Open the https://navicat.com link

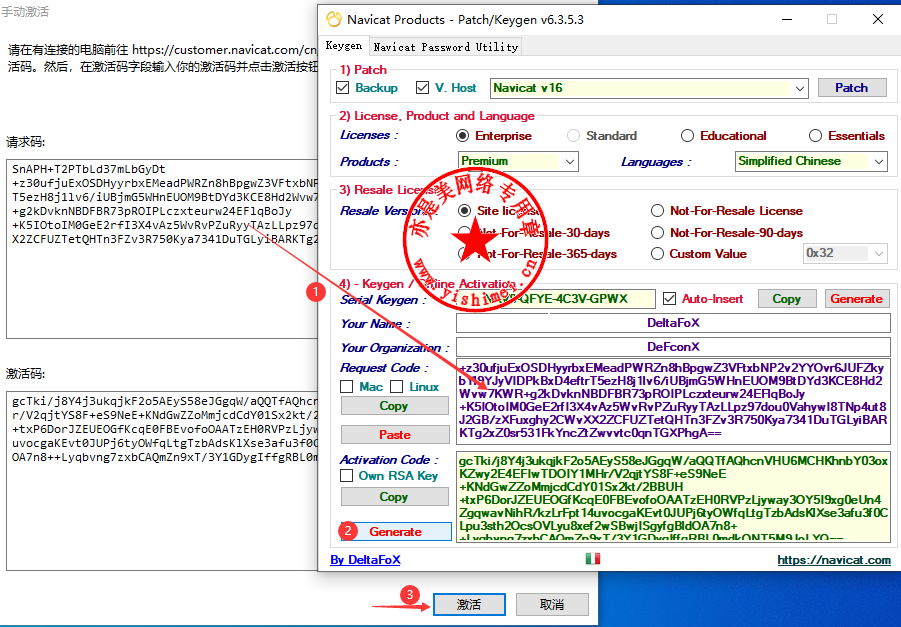click(x=834, y=560)
